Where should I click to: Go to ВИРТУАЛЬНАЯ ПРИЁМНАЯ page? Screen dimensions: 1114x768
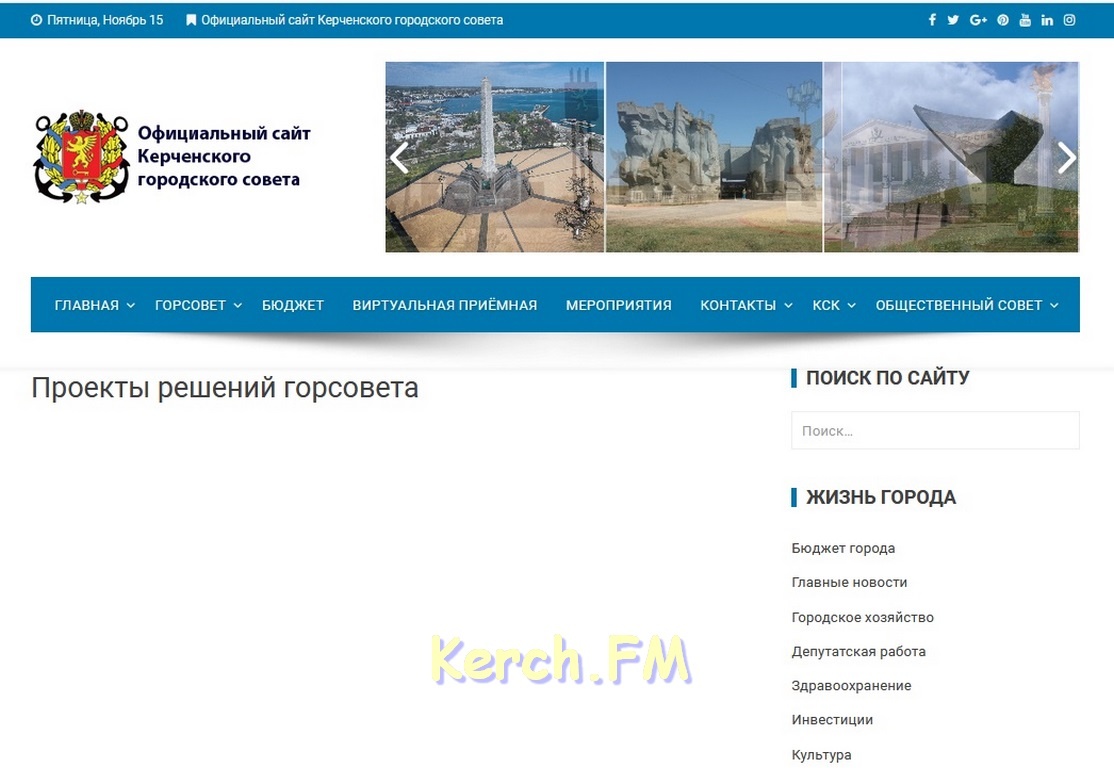pos(444,305)
